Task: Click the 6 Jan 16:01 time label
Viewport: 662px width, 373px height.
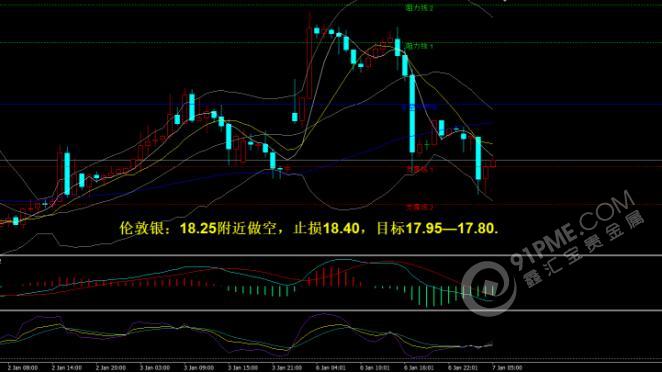Action: tap(419, 368)
